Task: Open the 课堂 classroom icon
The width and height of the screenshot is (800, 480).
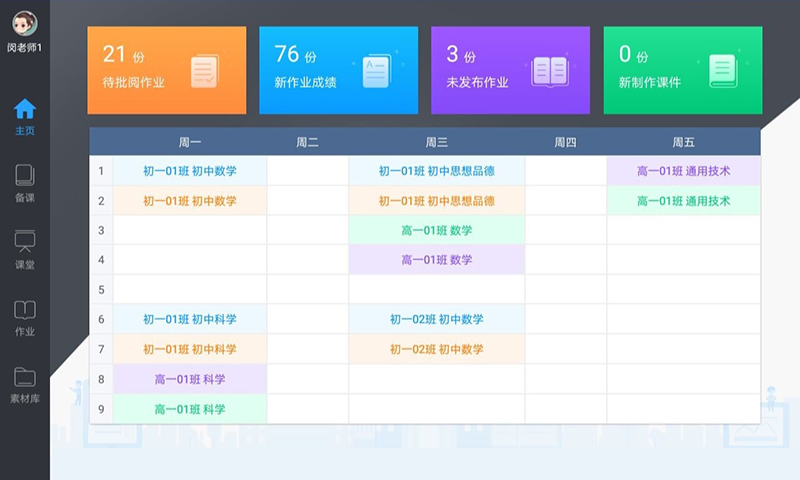Action: 25,242
